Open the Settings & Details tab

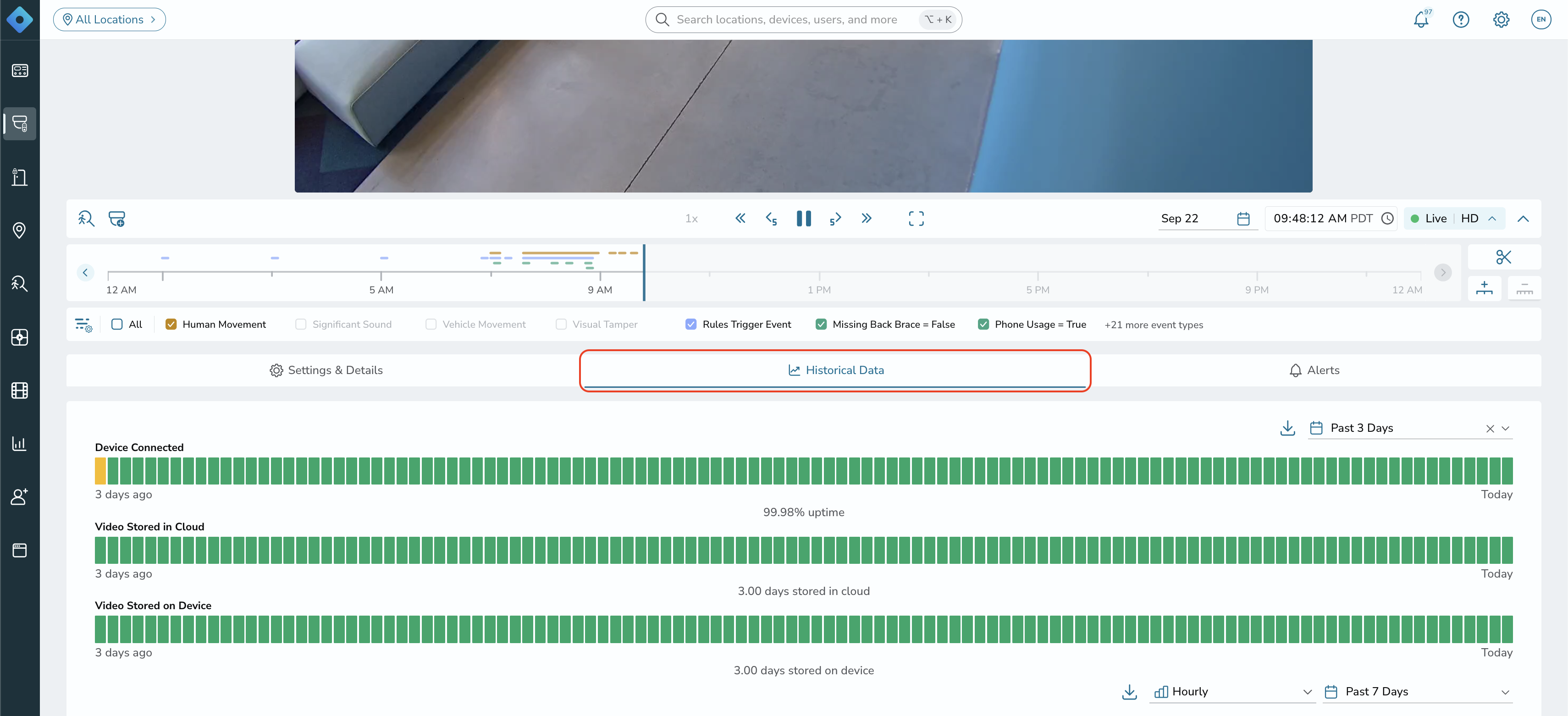(326, 370)
